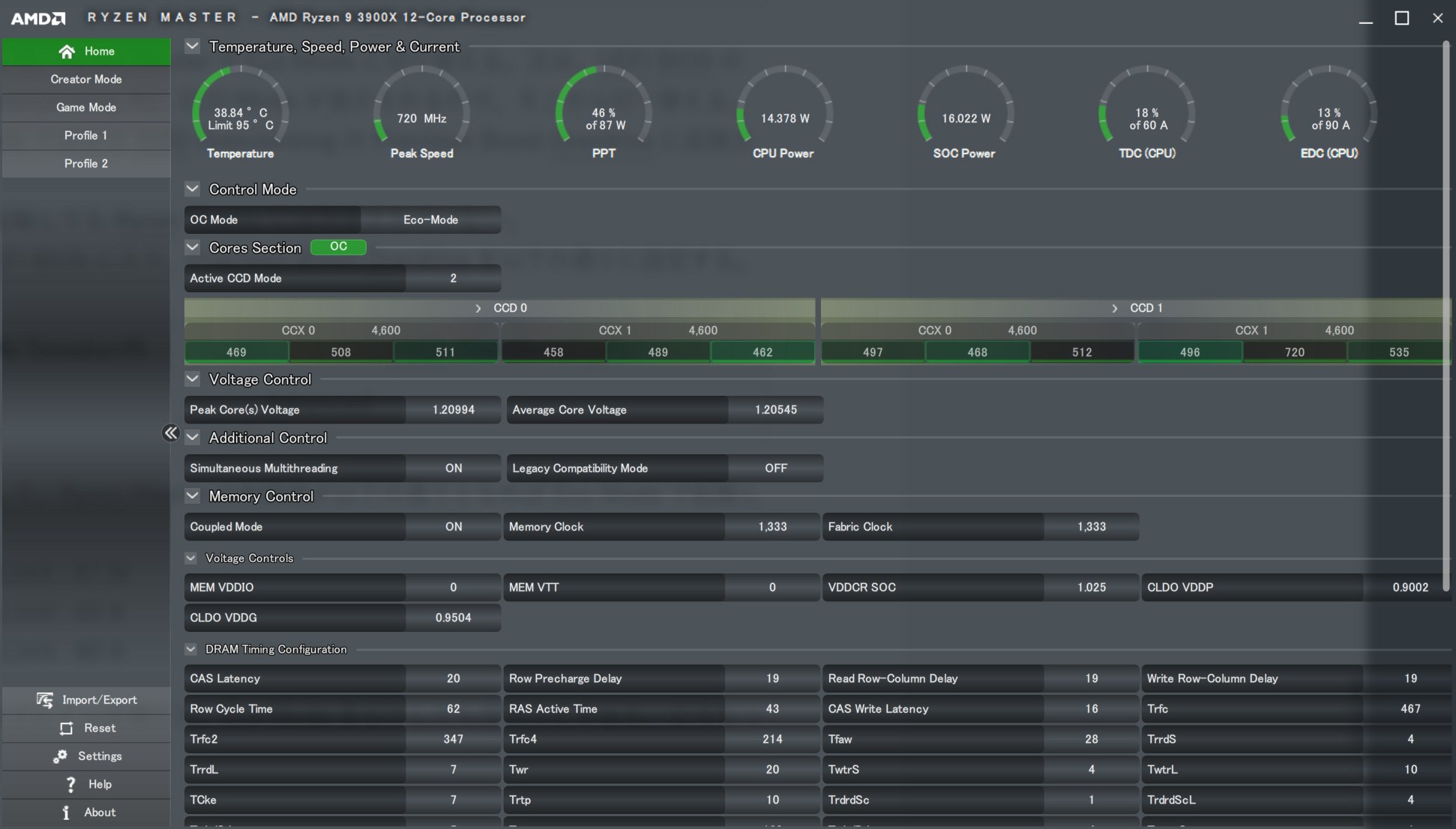
Task: Click the Help question mark icon
Action: tap(70, 785)
